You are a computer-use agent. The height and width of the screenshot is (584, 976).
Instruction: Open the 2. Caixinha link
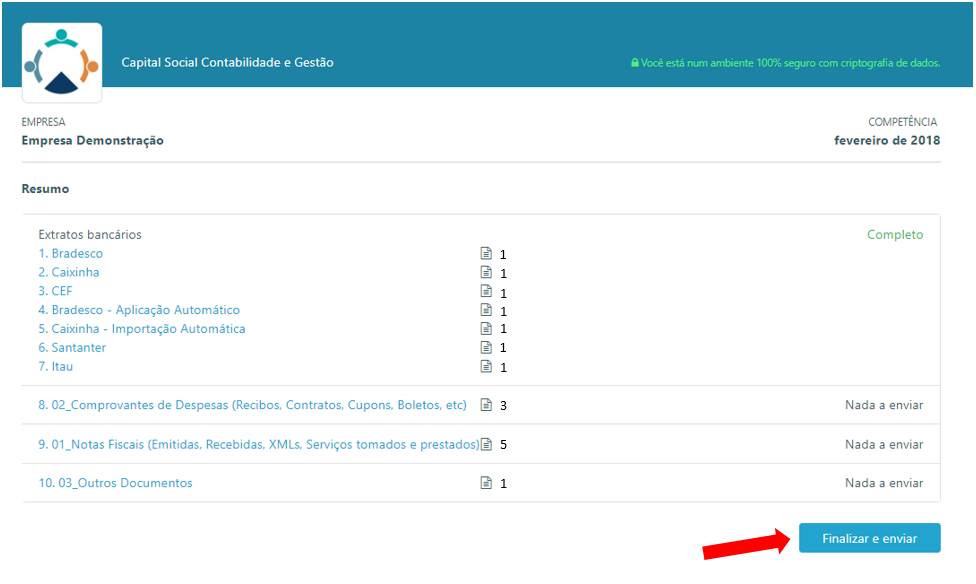pyautogui.click(x=68, y=272)
